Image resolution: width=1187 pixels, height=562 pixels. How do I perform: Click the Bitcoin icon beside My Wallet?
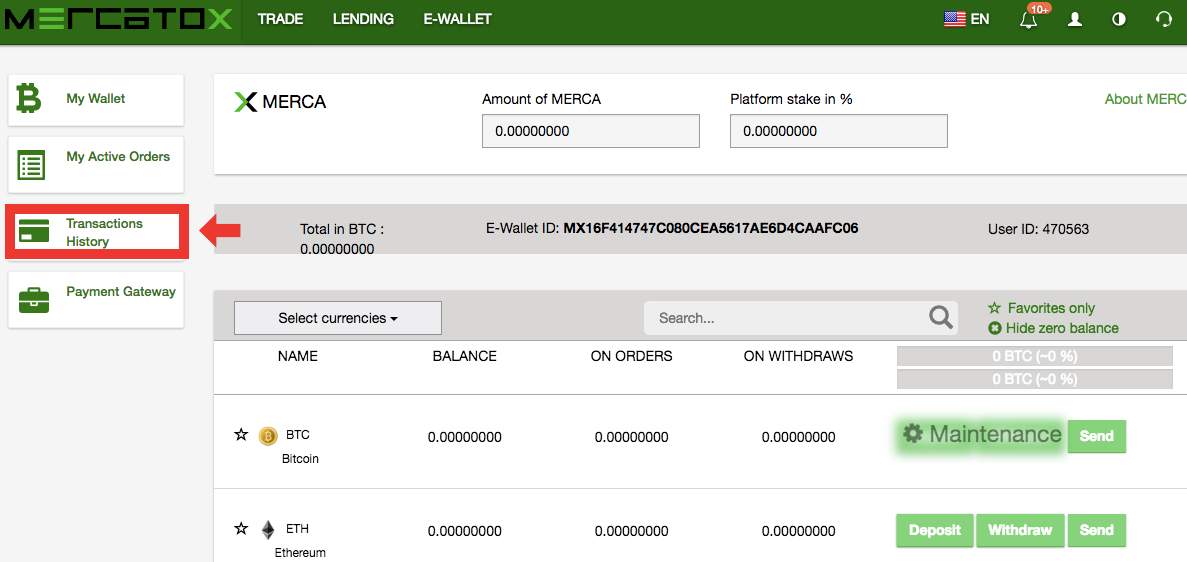(30, 99)
